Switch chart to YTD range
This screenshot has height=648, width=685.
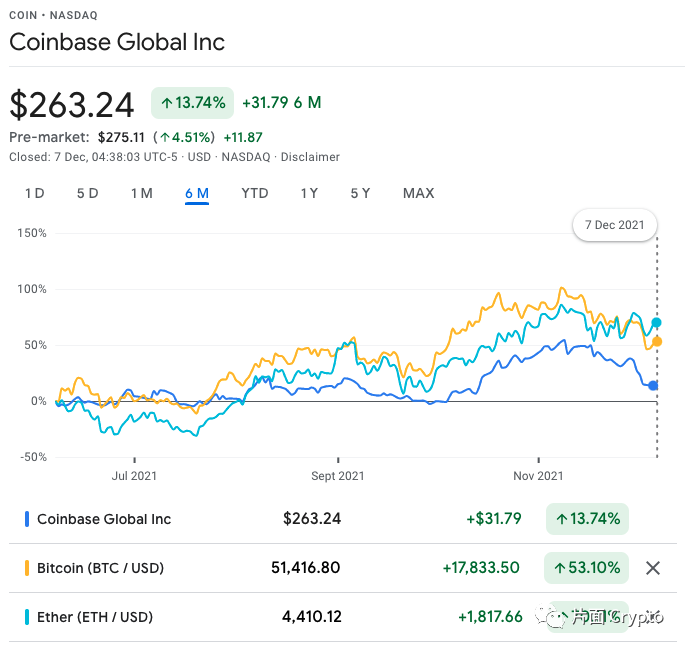pos(255,193)
